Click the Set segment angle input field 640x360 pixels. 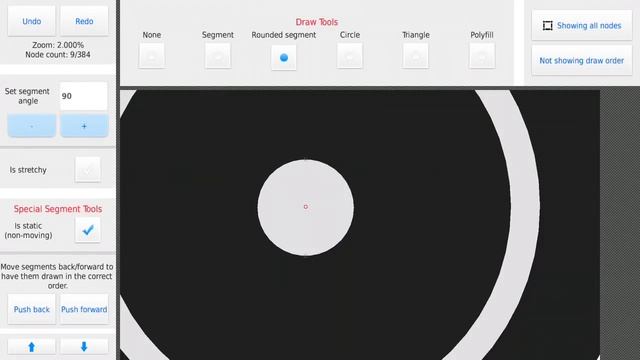(x=84, y=96)
